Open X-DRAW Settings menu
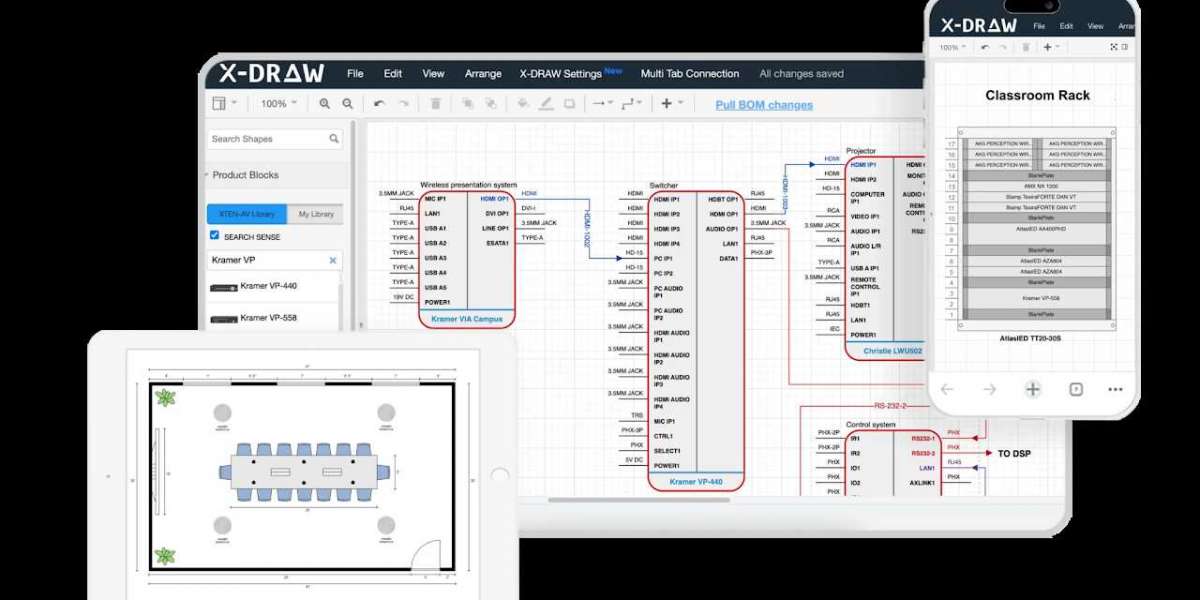 [560, 74]
